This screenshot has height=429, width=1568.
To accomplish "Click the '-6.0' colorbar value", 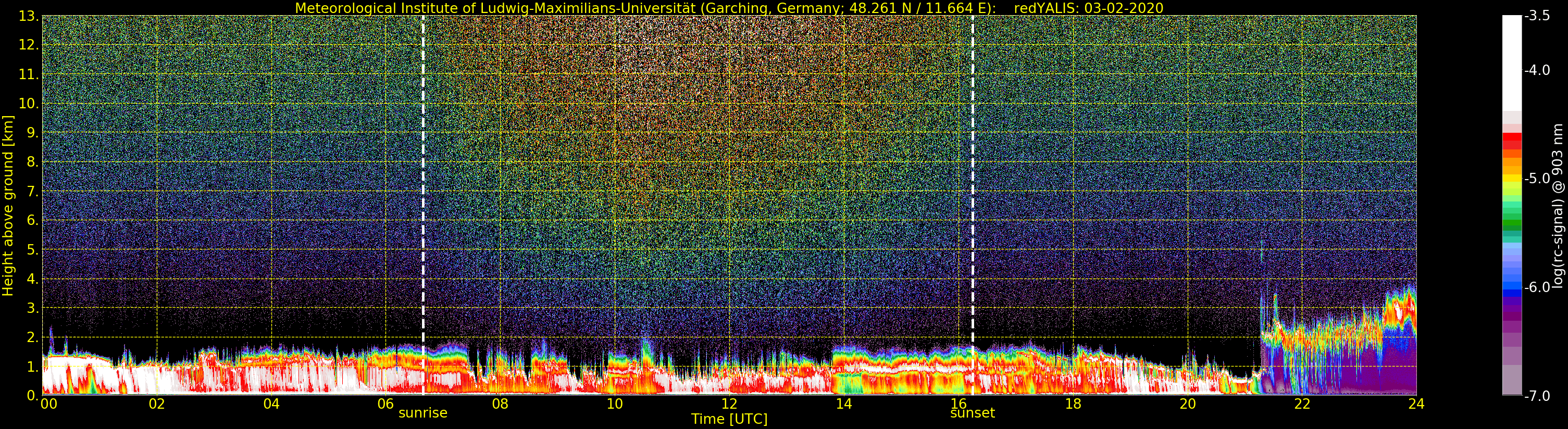I will pyautogui.click(x=1538, y=287).
